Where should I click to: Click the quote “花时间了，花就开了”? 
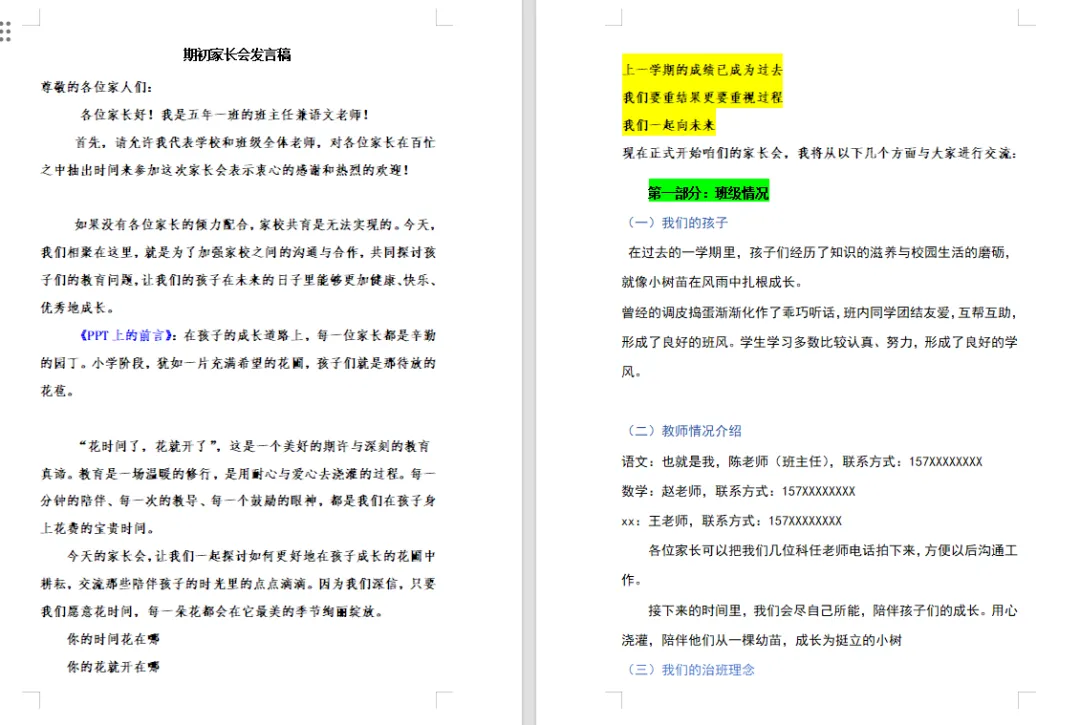[149, 446]
